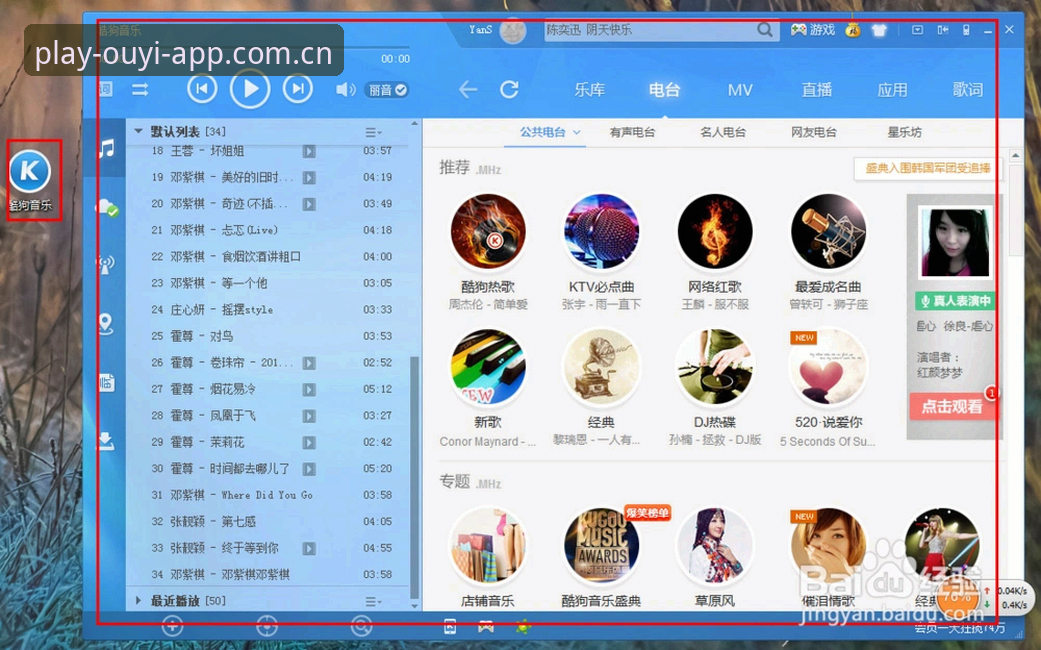1041x650 pixels.
Task: Skip to previous track
Action: (202, 89)
